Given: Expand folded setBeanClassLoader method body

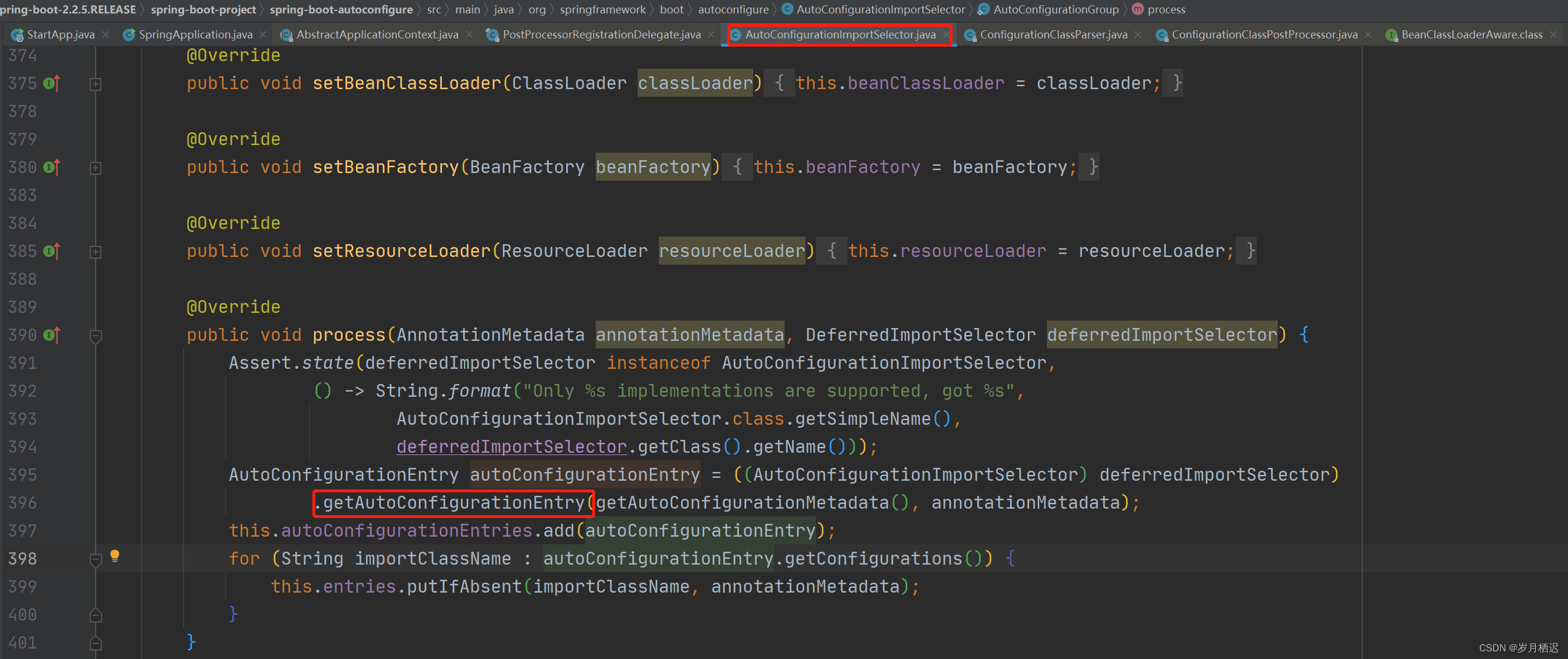Looking at the screenshot, I should [96, 84].
